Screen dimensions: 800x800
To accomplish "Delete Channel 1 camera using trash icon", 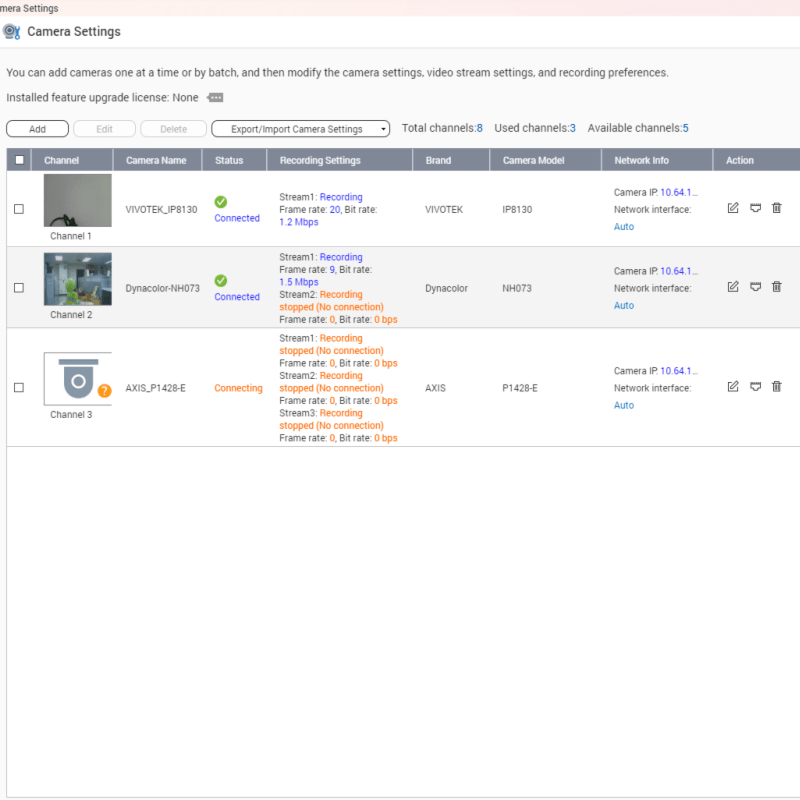I will tap(777, 208).
